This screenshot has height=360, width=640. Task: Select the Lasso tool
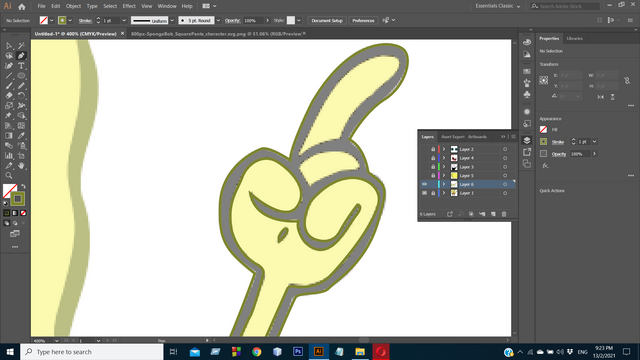click(9, 56)
